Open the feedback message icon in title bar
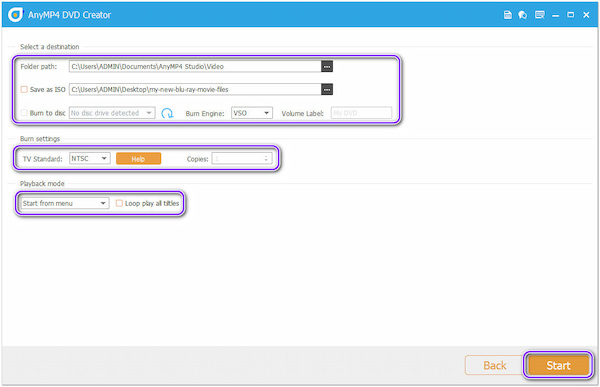 540,15
